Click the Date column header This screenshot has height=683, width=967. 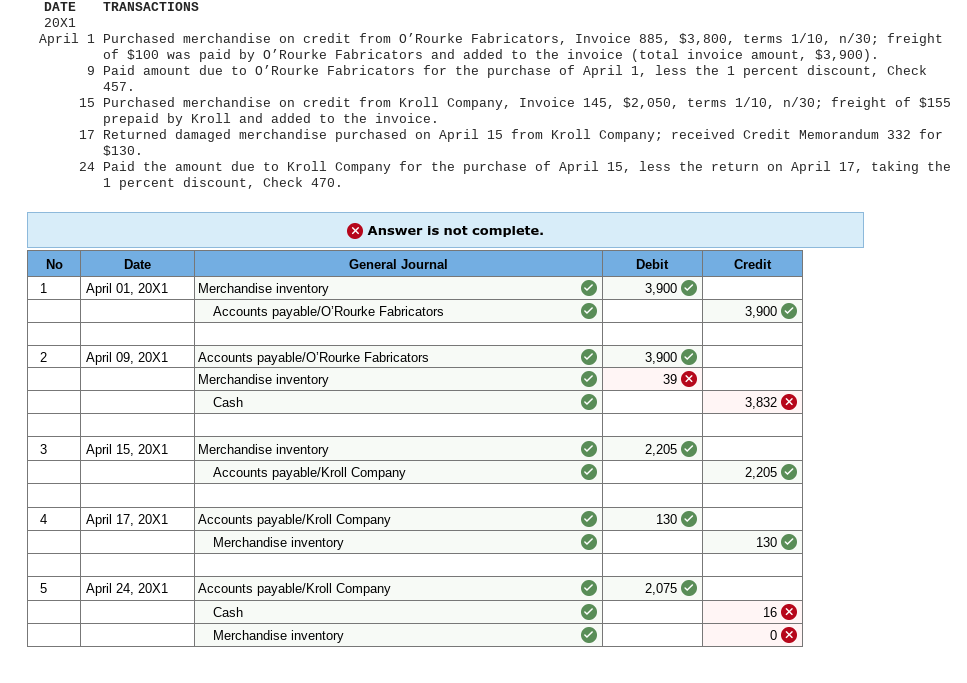pyautogui.click(x=137, y=264)
